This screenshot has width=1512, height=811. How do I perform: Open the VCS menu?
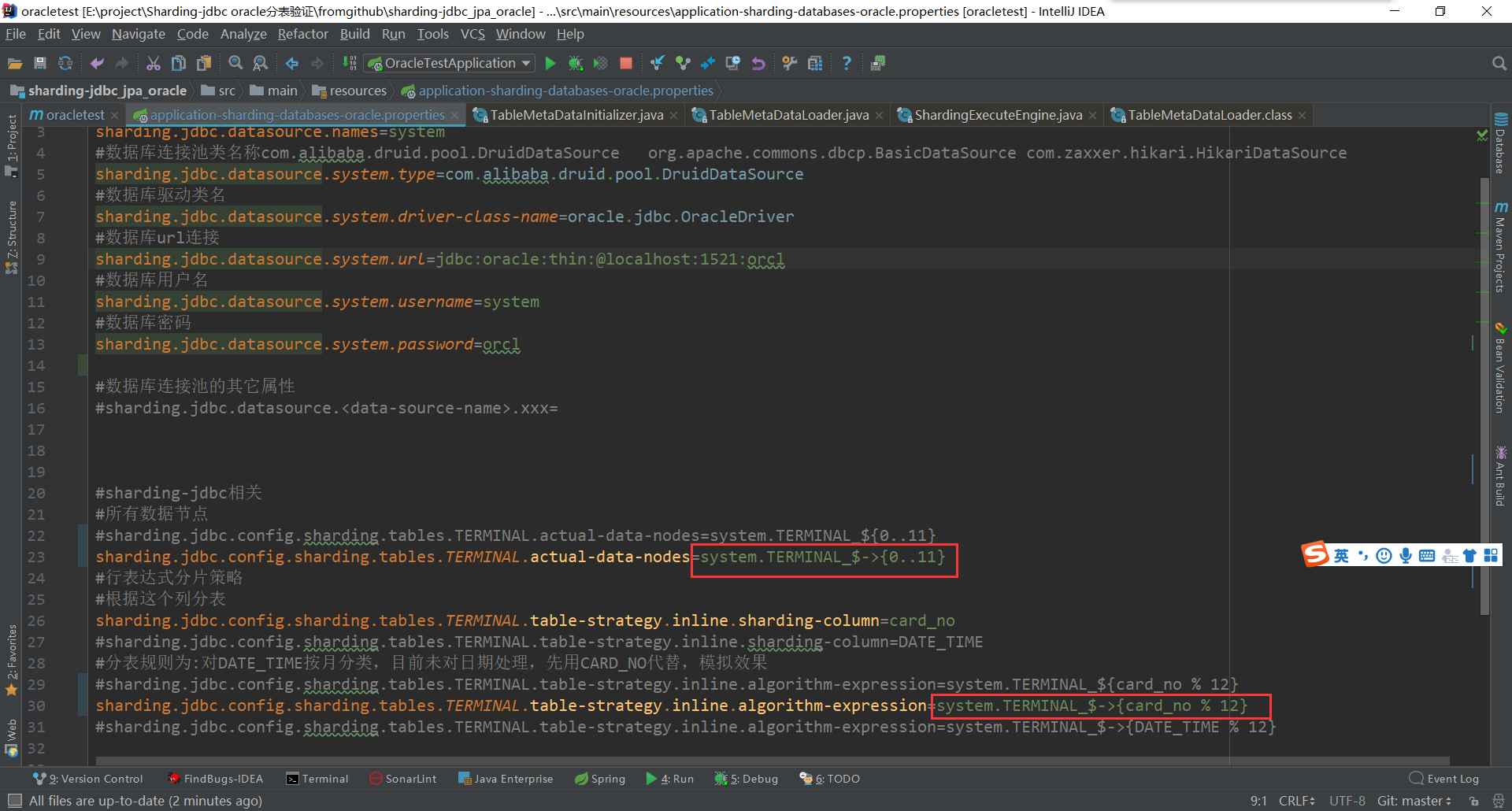tap(472, 34)
